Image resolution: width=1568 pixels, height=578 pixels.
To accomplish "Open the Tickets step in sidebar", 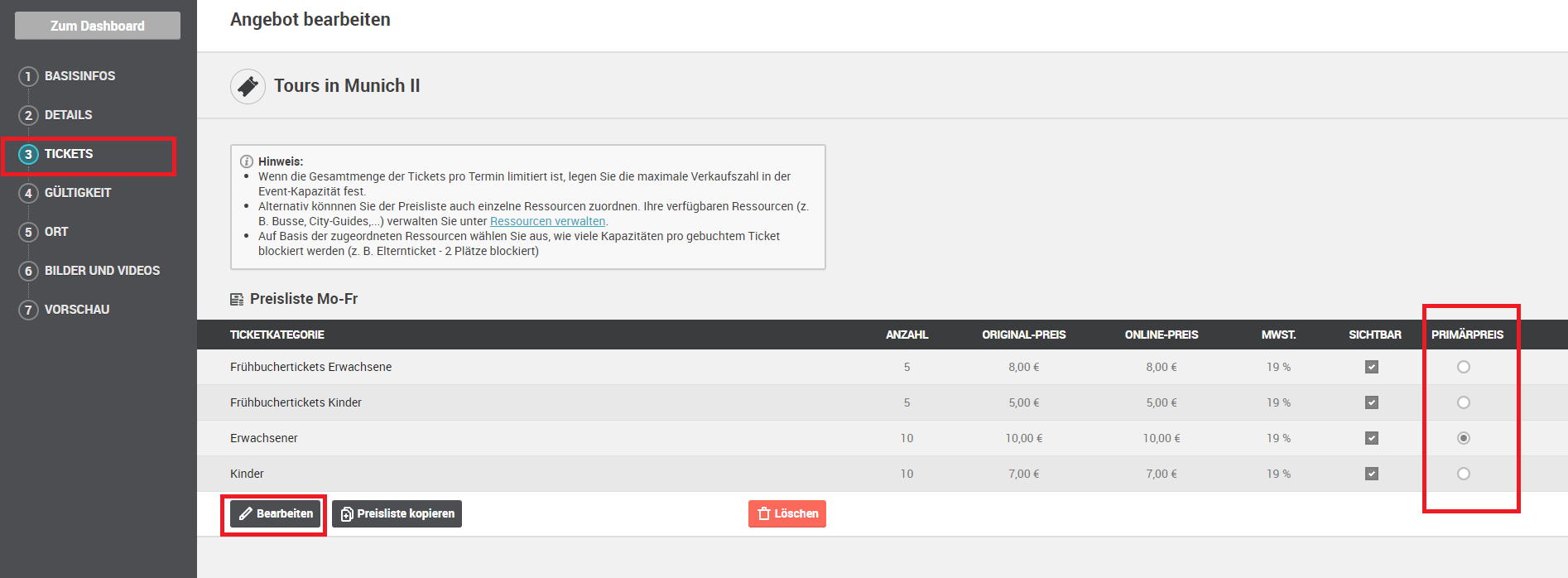I will 69,154.
